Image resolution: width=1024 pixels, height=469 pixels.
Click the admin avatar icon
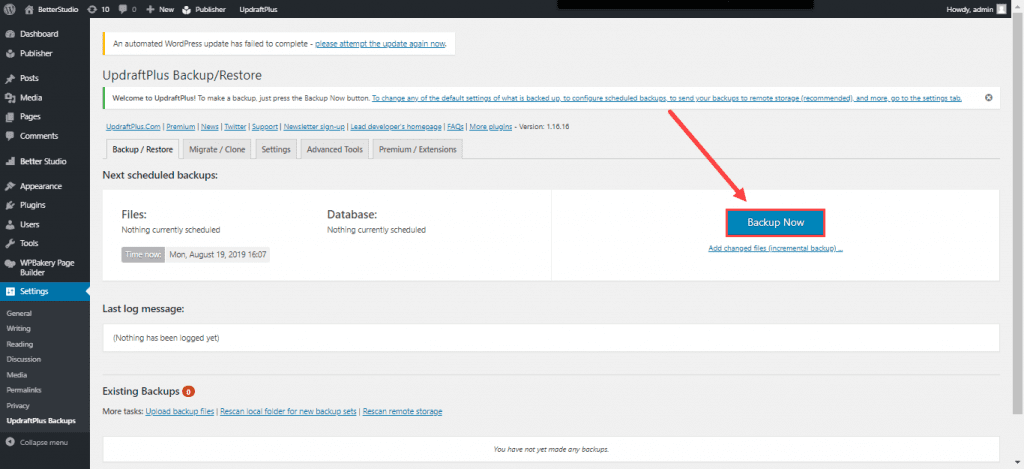pos(1001,10)
